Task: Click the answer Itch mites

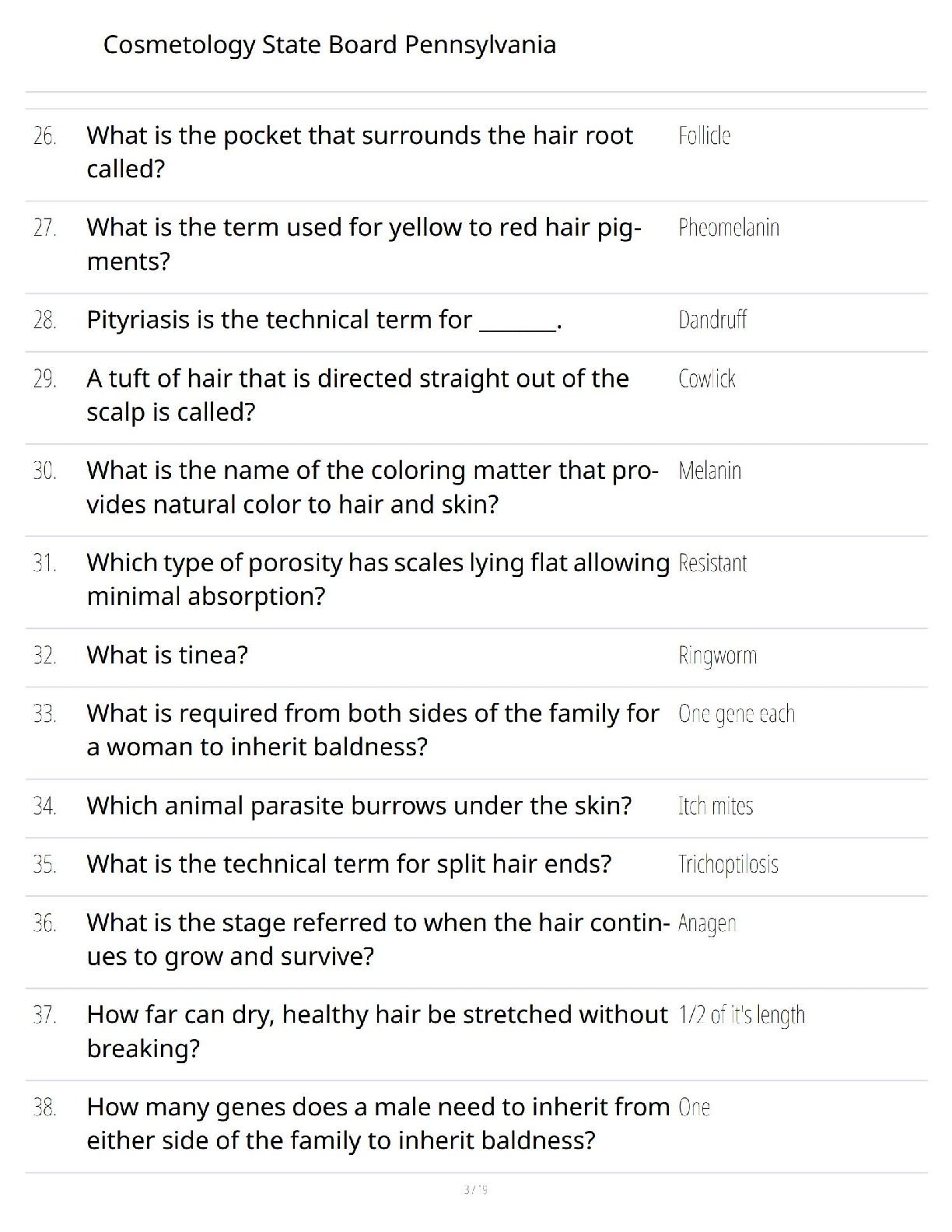Action: point(716,806)
